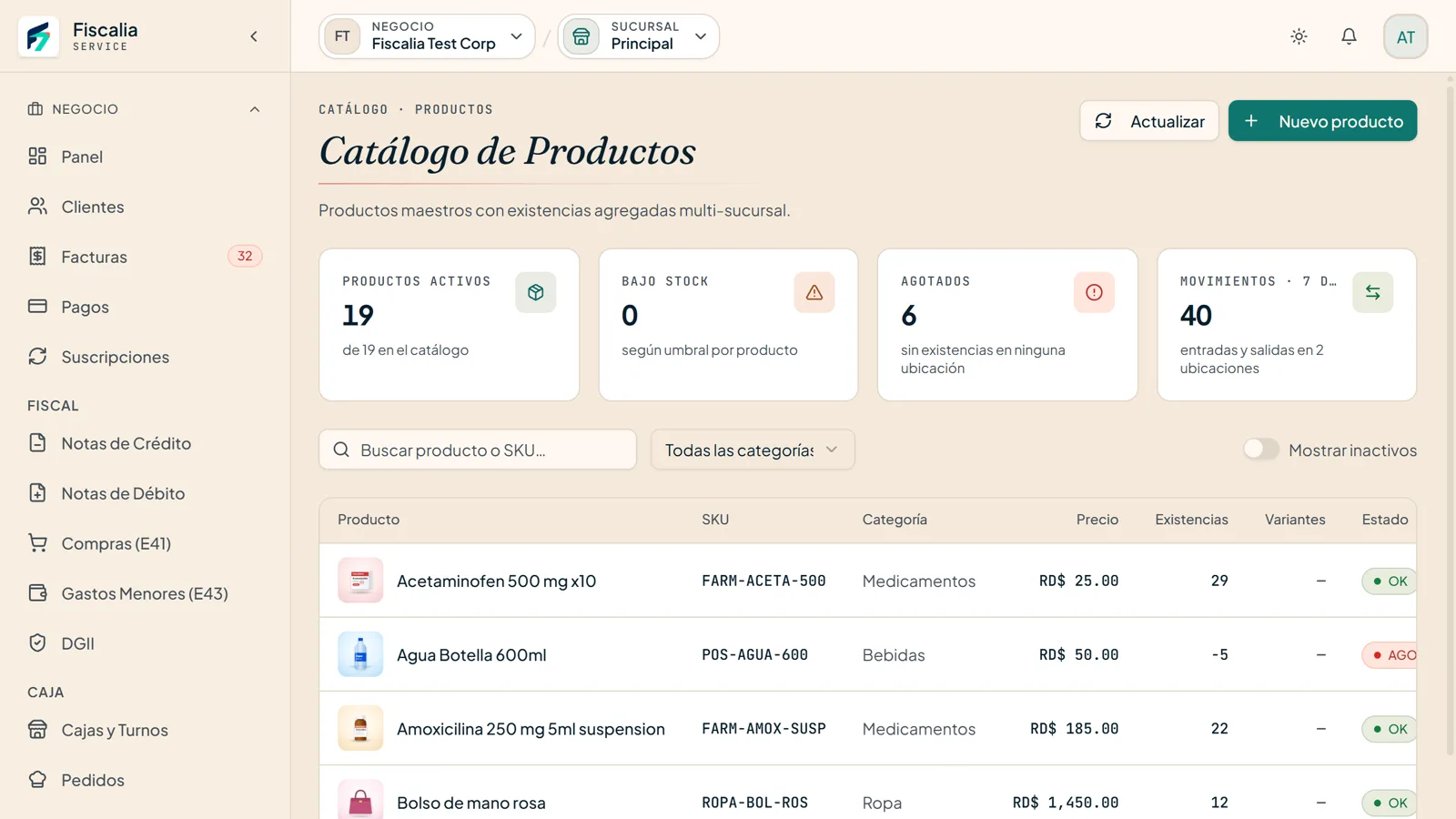Click the Facturas 32 count badge
Screen dimensions: 1456x819
245,257
